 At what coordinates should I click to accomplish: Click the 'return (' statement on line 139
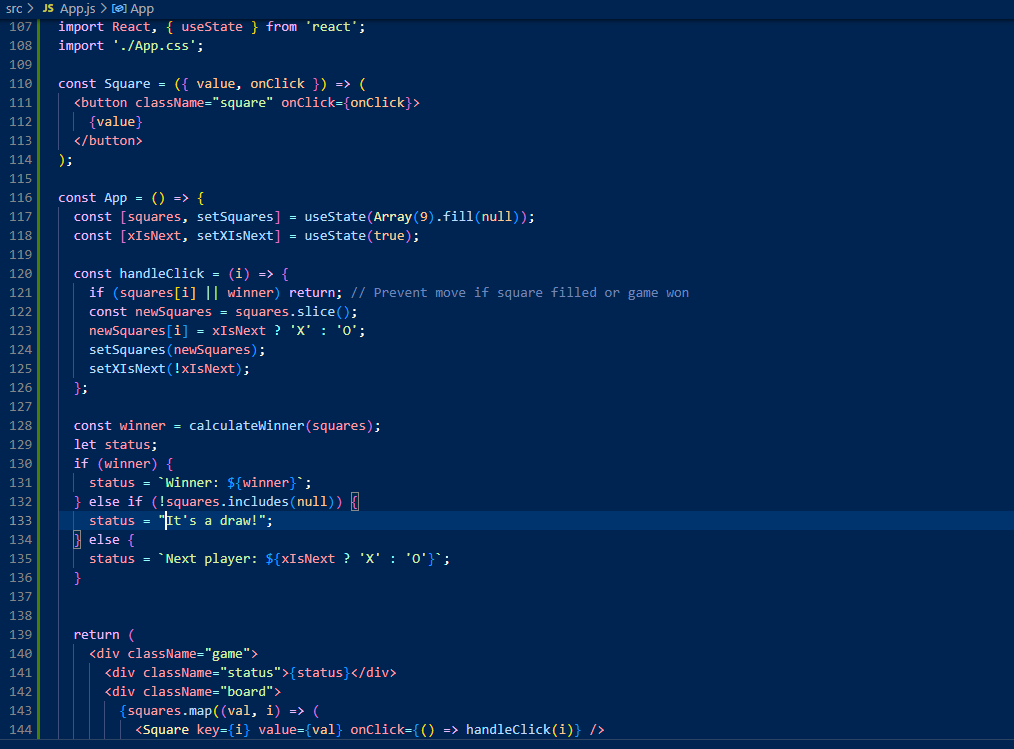[x=103, y=635]
